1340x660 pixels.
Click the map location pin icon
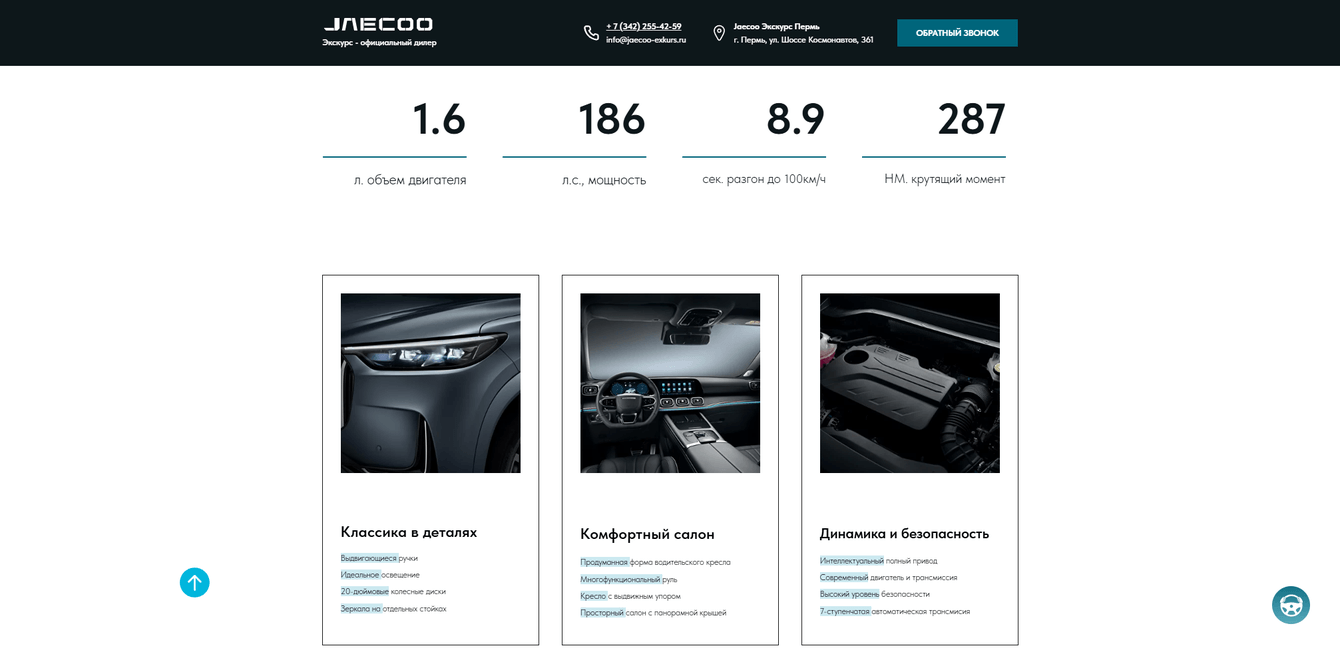click(719, 33)
